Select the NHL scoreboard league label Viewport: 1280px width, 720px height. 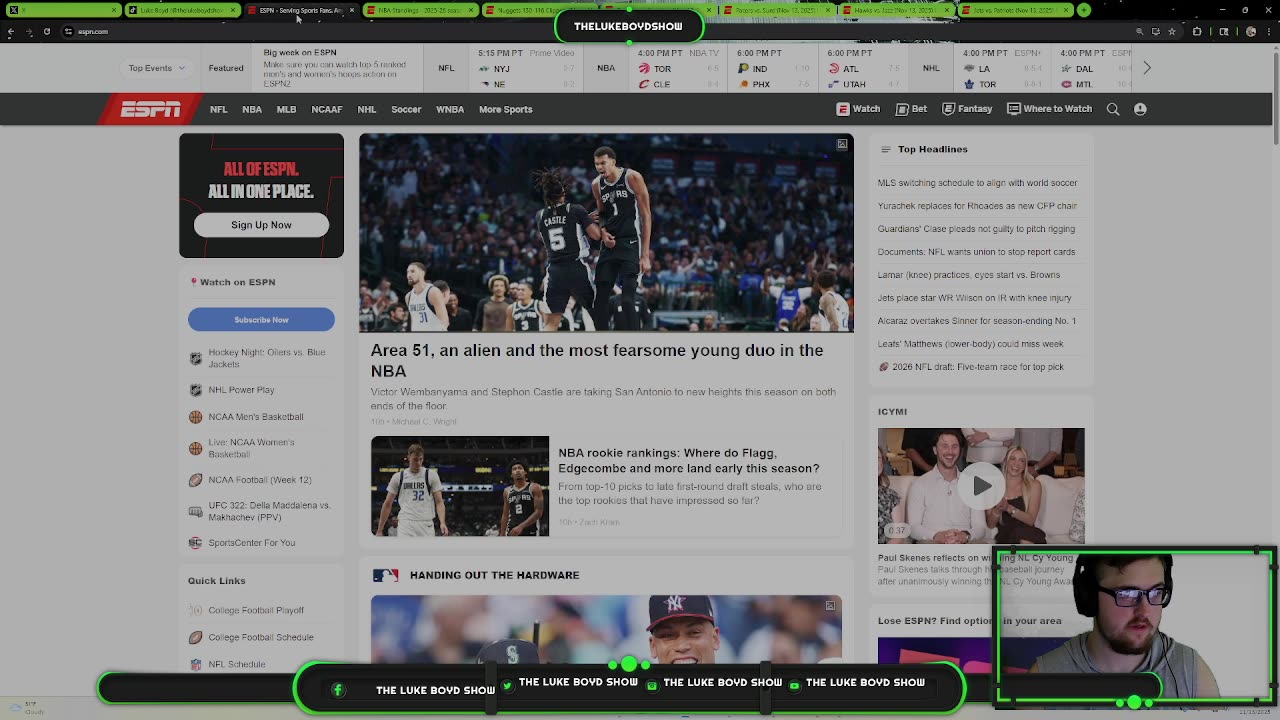click(931, 68)
